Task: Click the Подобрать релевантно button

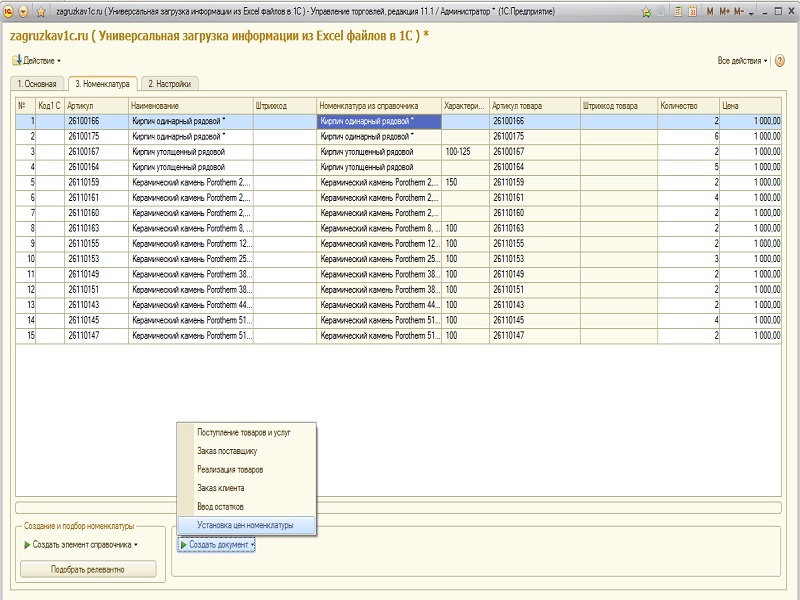Action: pyautogui.click(x=88, y=569)
